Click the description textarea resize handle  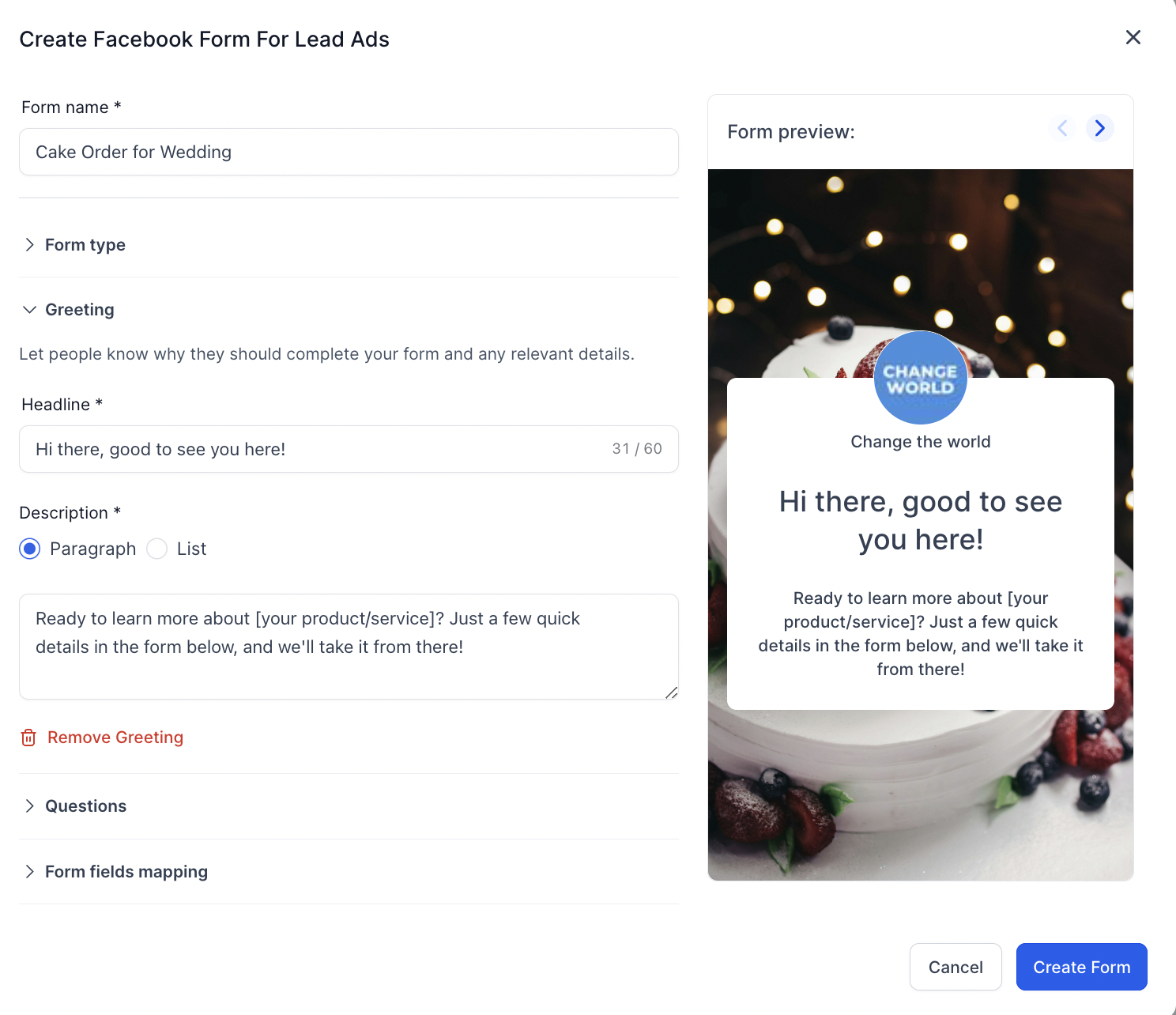tap(671, 692)
